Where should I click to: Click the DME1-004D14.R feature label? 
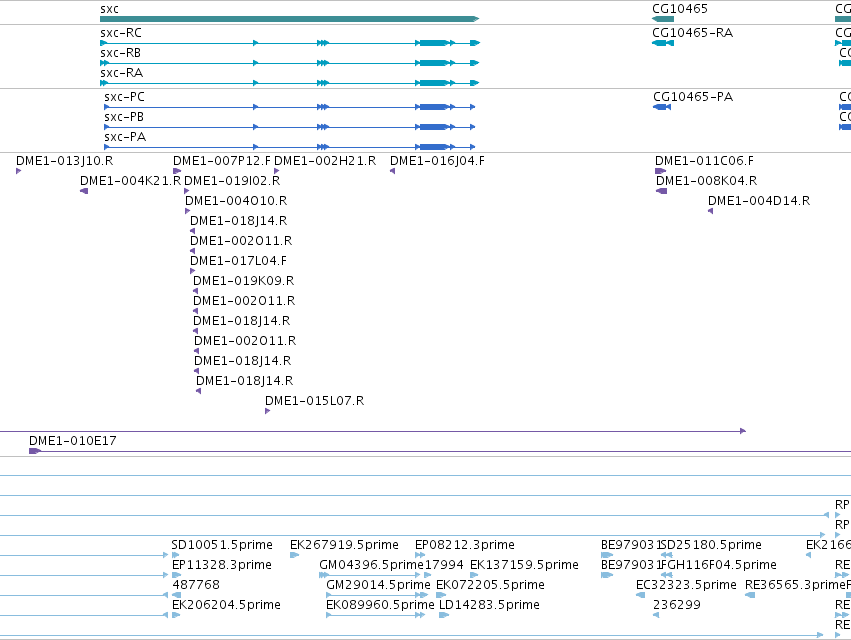tap(759, 201)
